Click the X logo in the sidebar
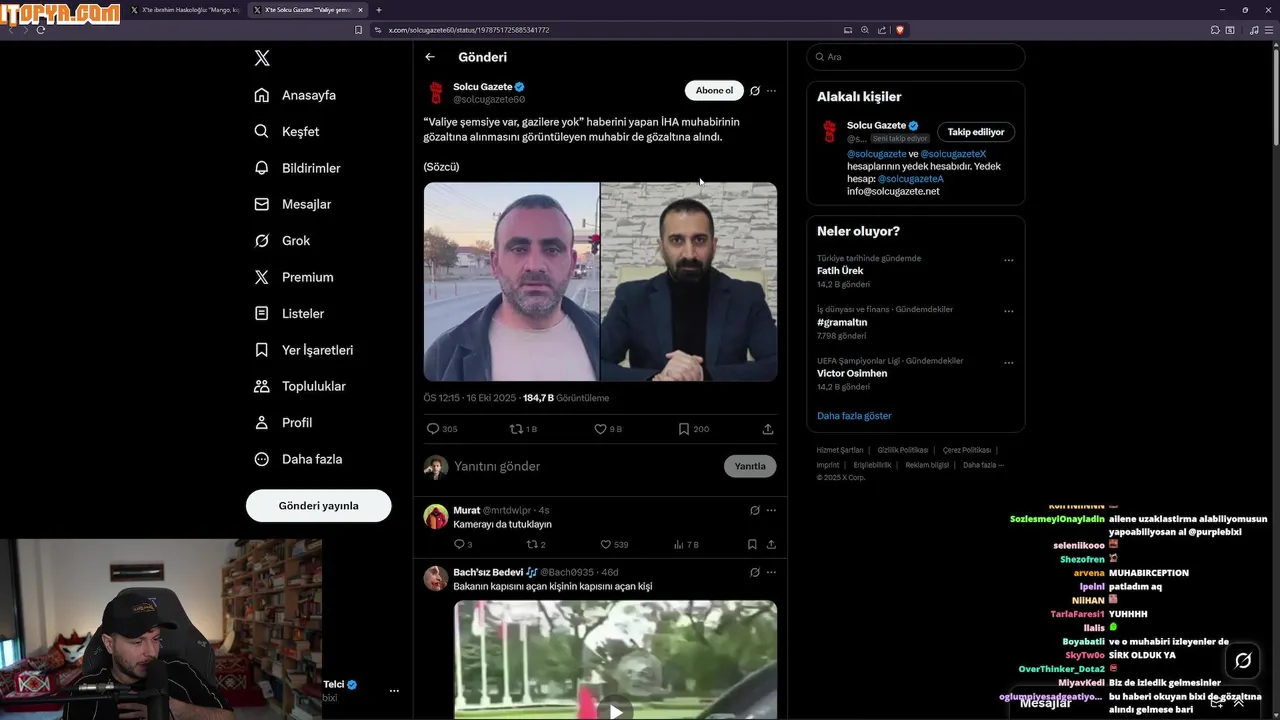Image resolution: width=1280 pixels, height=720 pixels. 262,58
